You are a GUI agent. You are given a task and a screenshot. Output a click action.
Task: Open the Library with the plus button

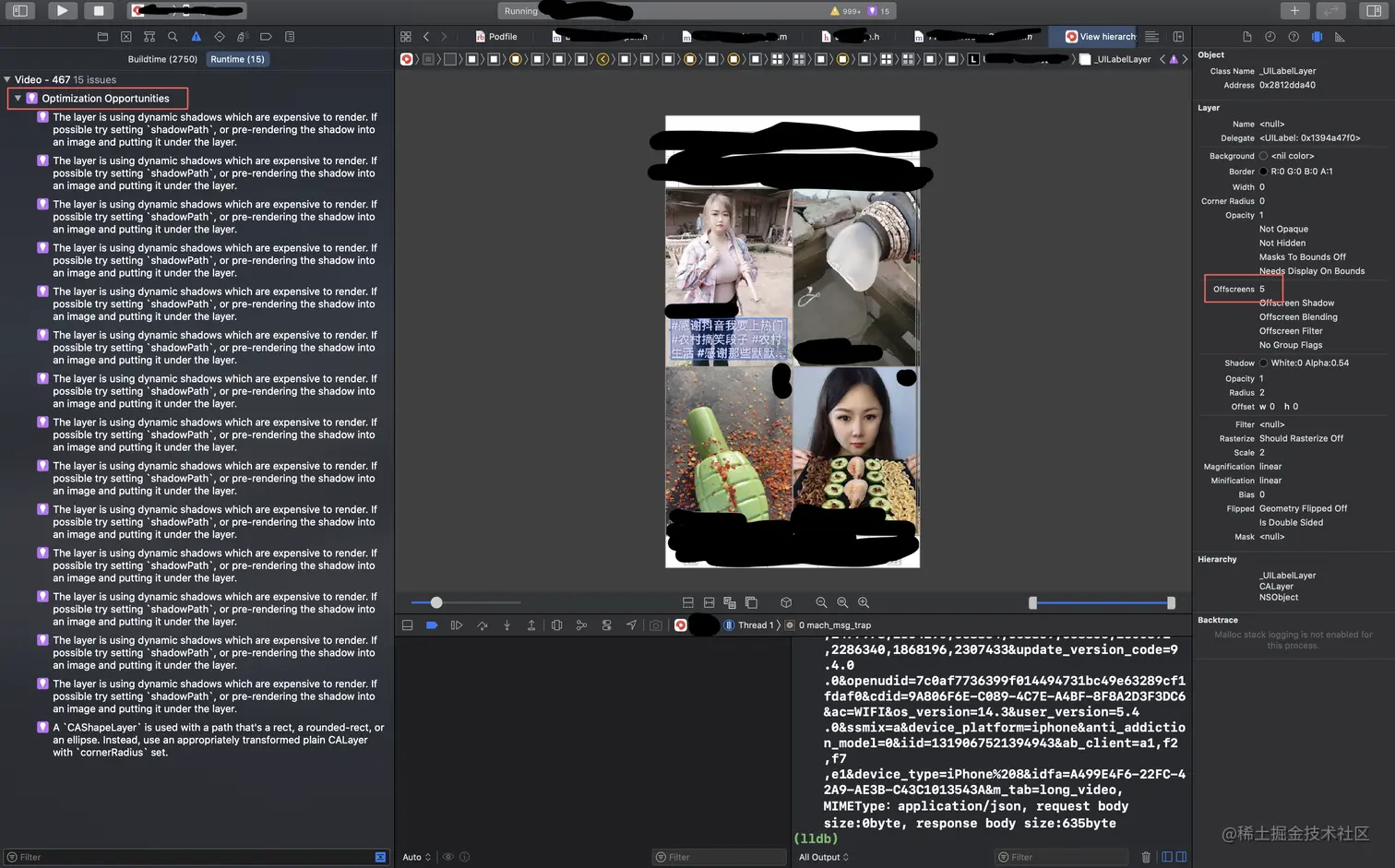(1294, 11)
